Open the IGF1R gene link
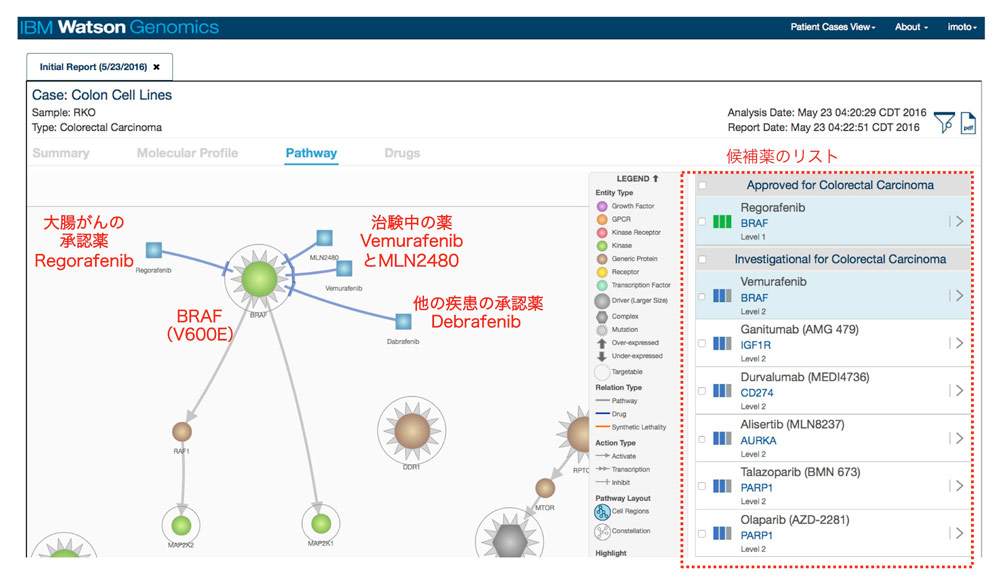Viewport: 1000px width, 584px height. pos(755,345)
